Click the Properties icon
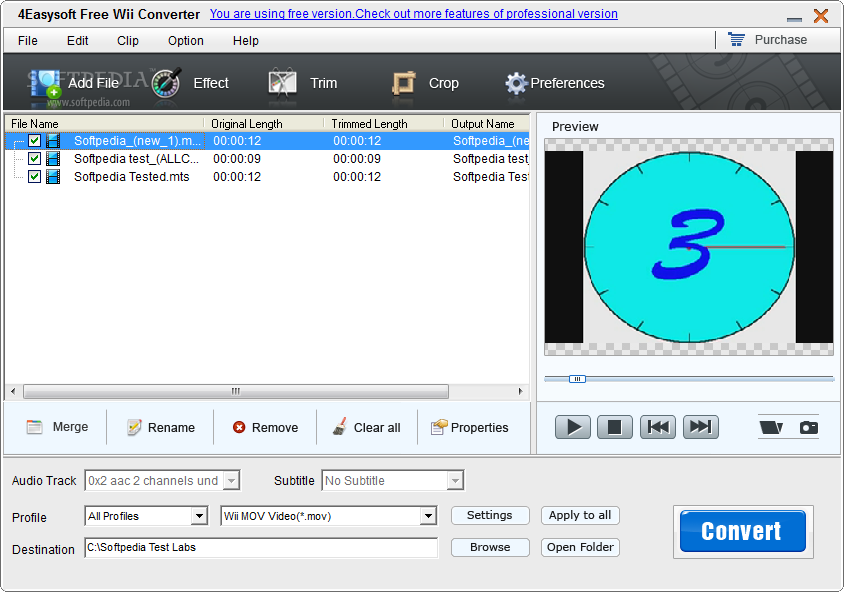This screenshot has width=844, height=592. coord(439,427)
